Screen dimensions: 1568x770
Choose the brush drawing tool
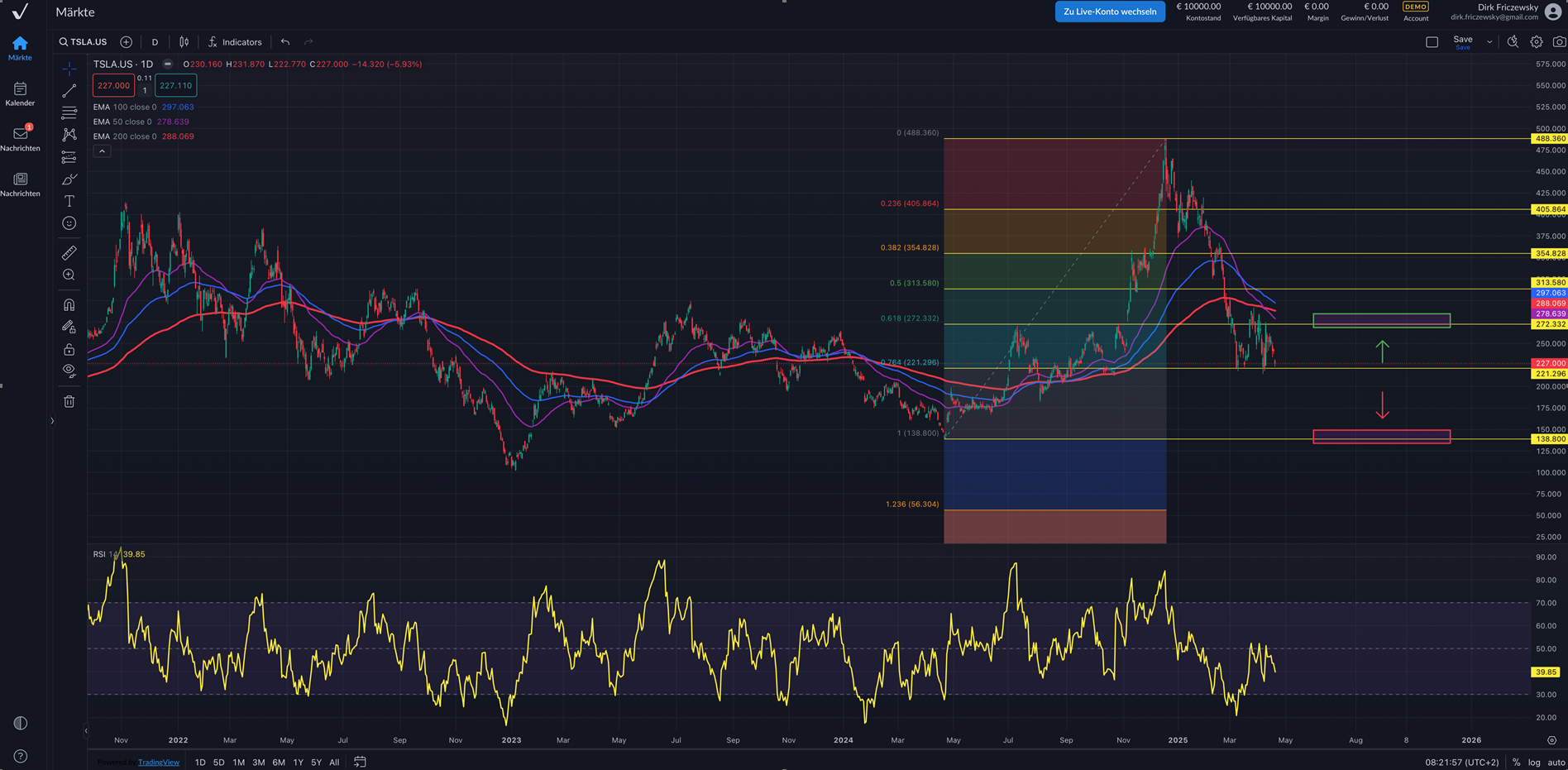click(69, 179)
